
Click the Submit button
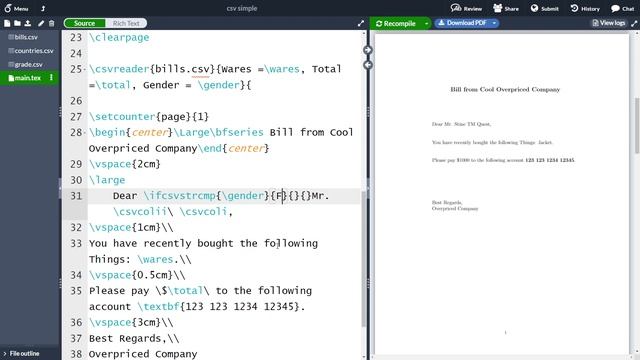544,8
